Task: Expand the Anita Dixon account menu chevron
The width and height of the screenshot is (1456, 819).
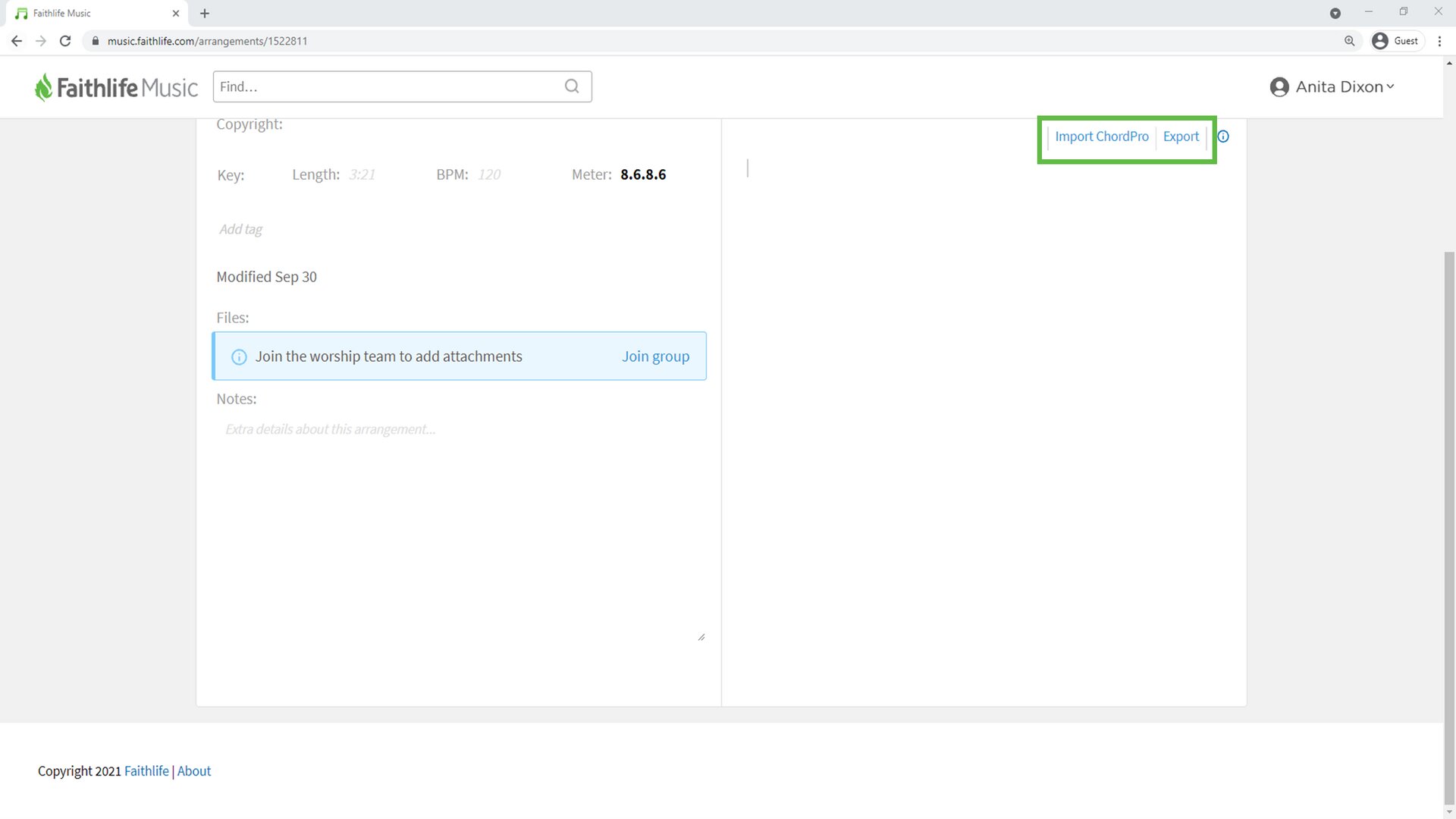Action: pyautogui.click(x=1390, y=86)
